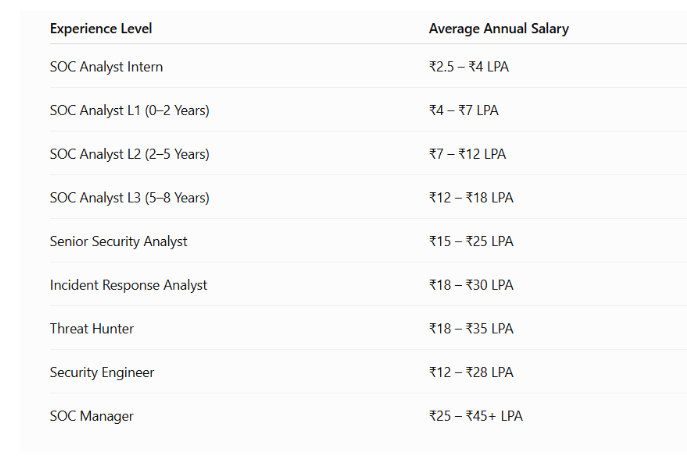Viewport: 687px width, 466px height.
Task: Select the Incident Response Analyst label
Action: coord(128,285)
